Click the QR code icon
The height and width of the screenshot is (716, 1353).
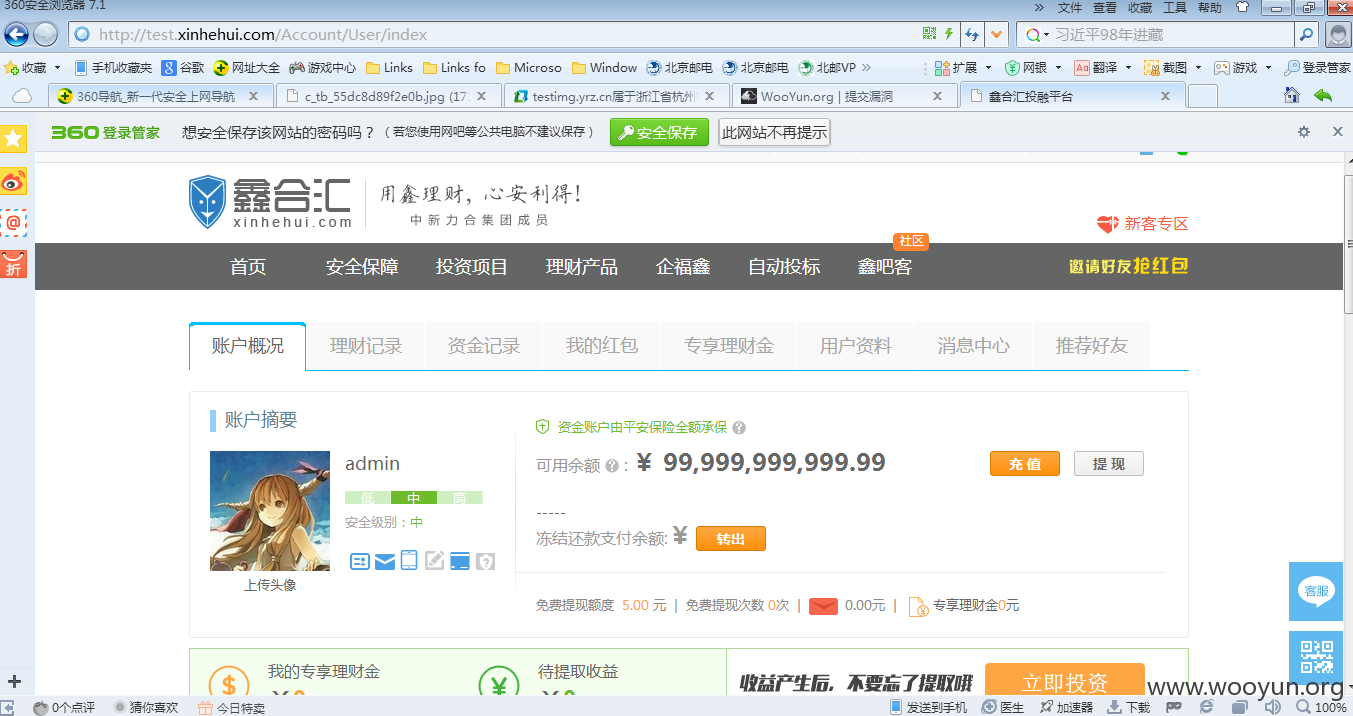[x=1316, y=658]
